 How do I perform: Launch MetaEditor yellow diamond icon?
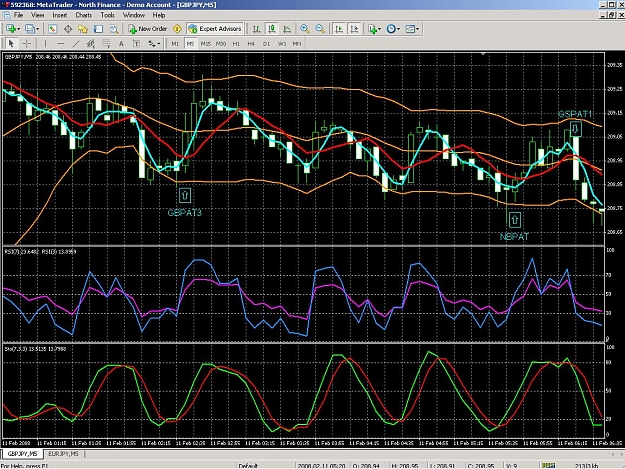pyautogui.click(x=177, y=29)
